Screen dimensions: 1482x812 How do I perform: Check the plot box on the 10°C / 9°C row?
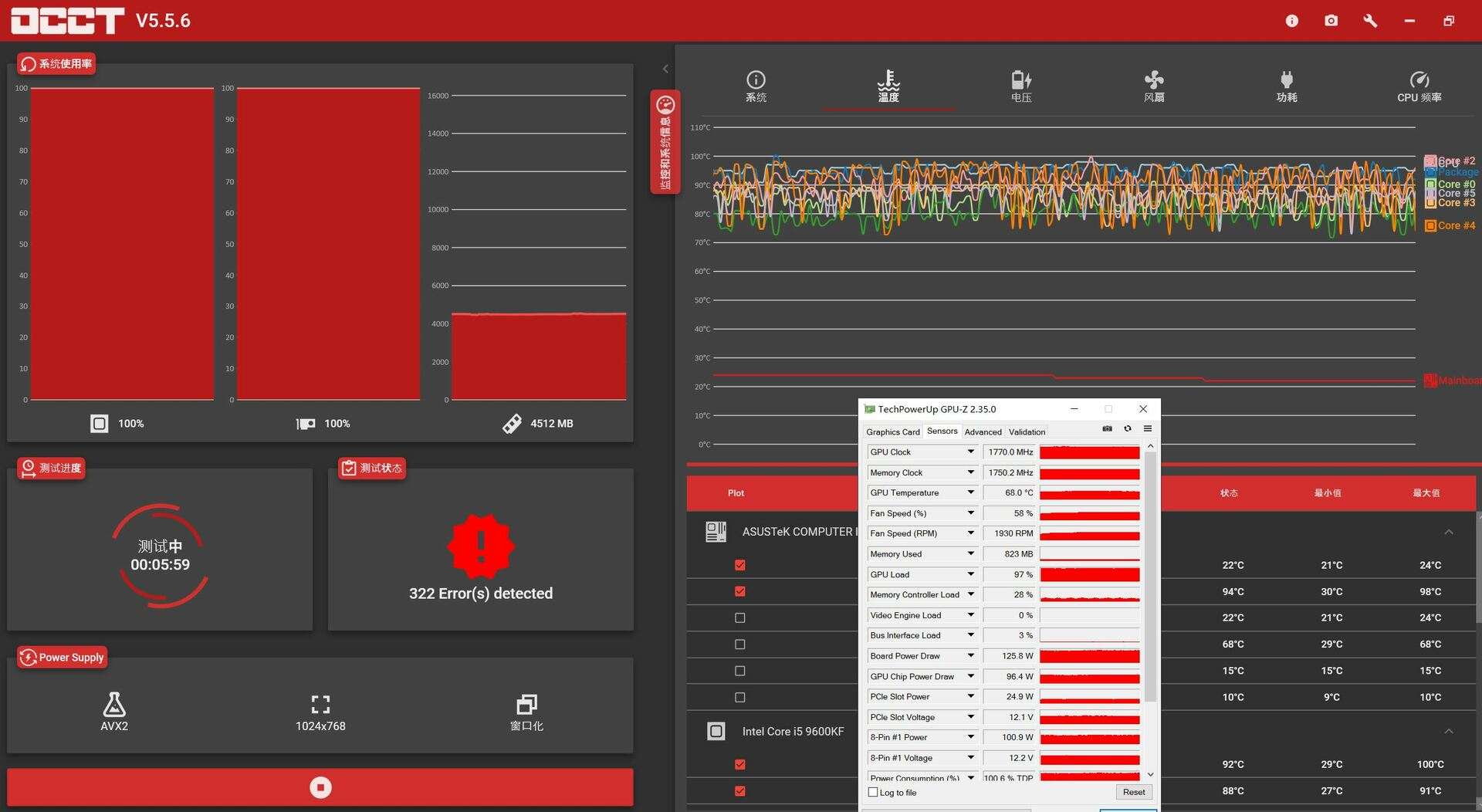740,697
